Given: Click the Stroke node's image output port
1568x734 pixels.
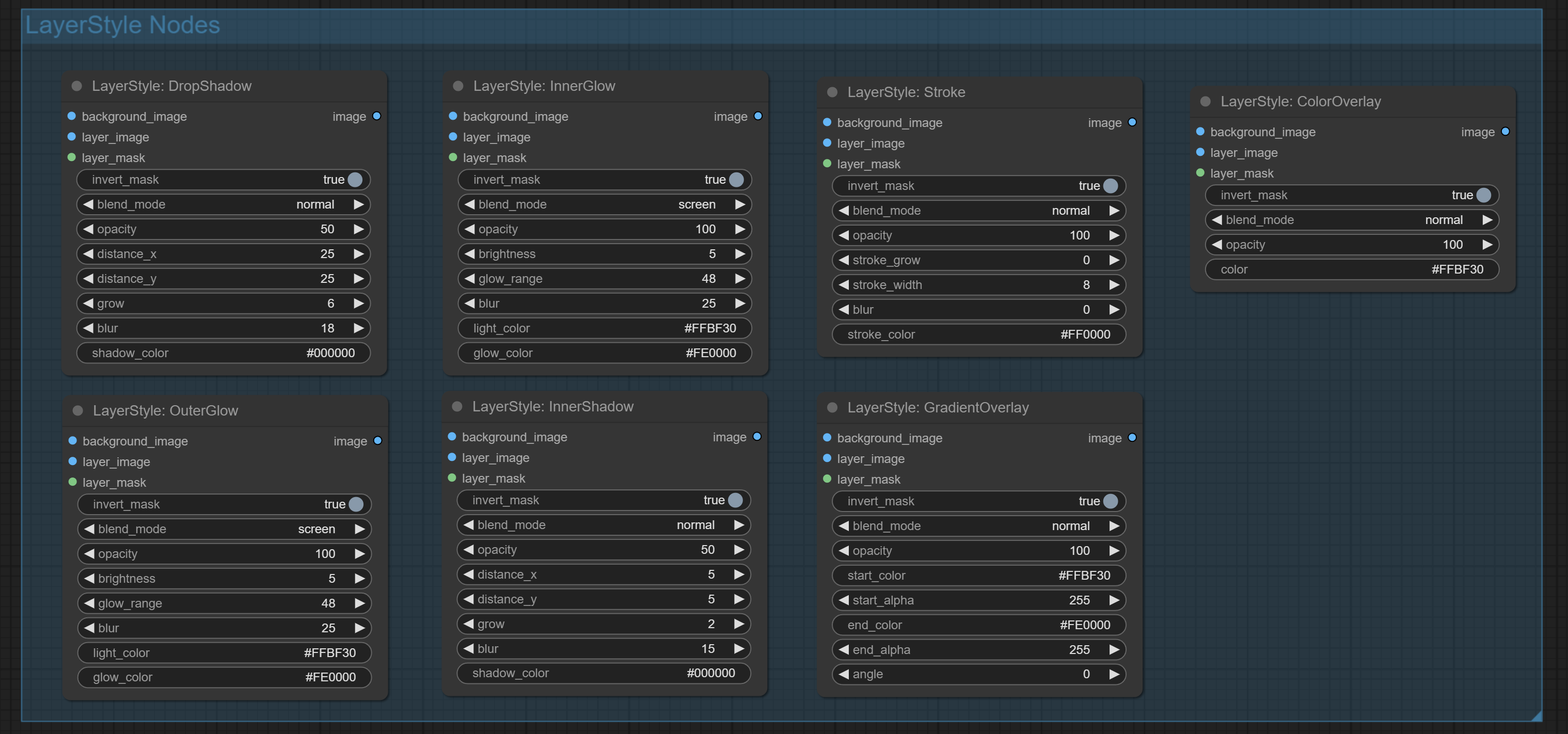Looking at the screenshot, I should tap(1132, 122).
